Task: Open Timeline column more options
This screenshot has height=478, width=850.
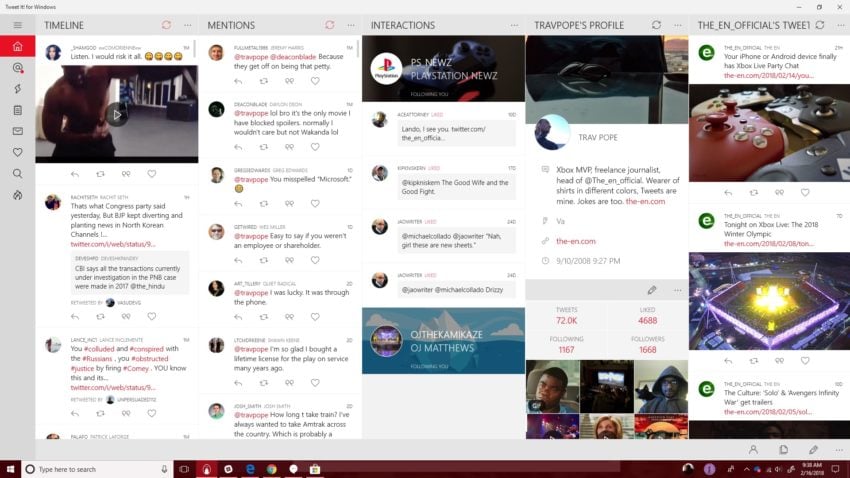Action: (x=188, y=25)
